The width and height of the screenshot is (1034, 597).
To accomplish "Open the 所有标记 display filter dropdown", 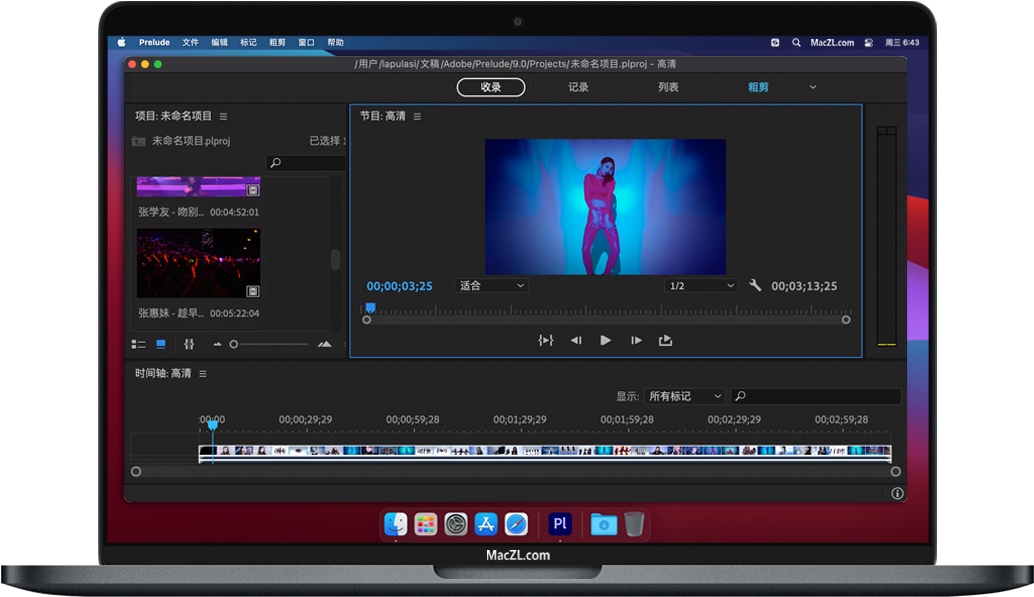I will coord(685,396).
